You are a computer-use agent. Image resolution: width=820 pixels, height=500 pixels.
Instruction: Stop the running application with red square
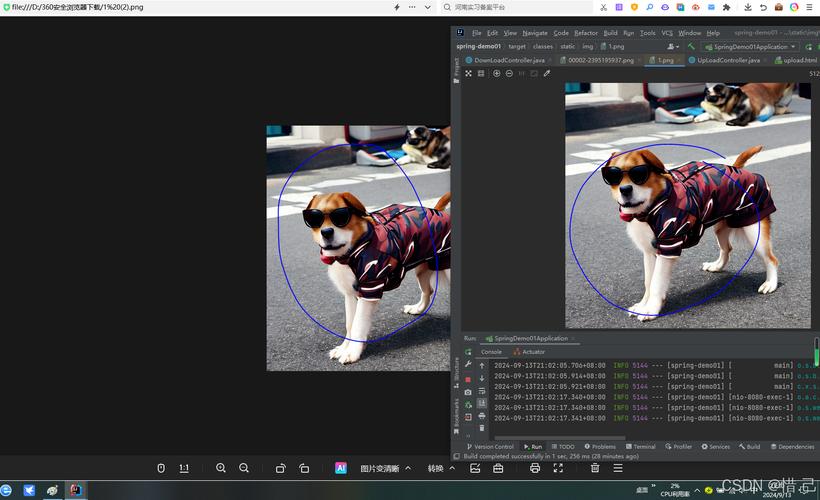point(468,379)
